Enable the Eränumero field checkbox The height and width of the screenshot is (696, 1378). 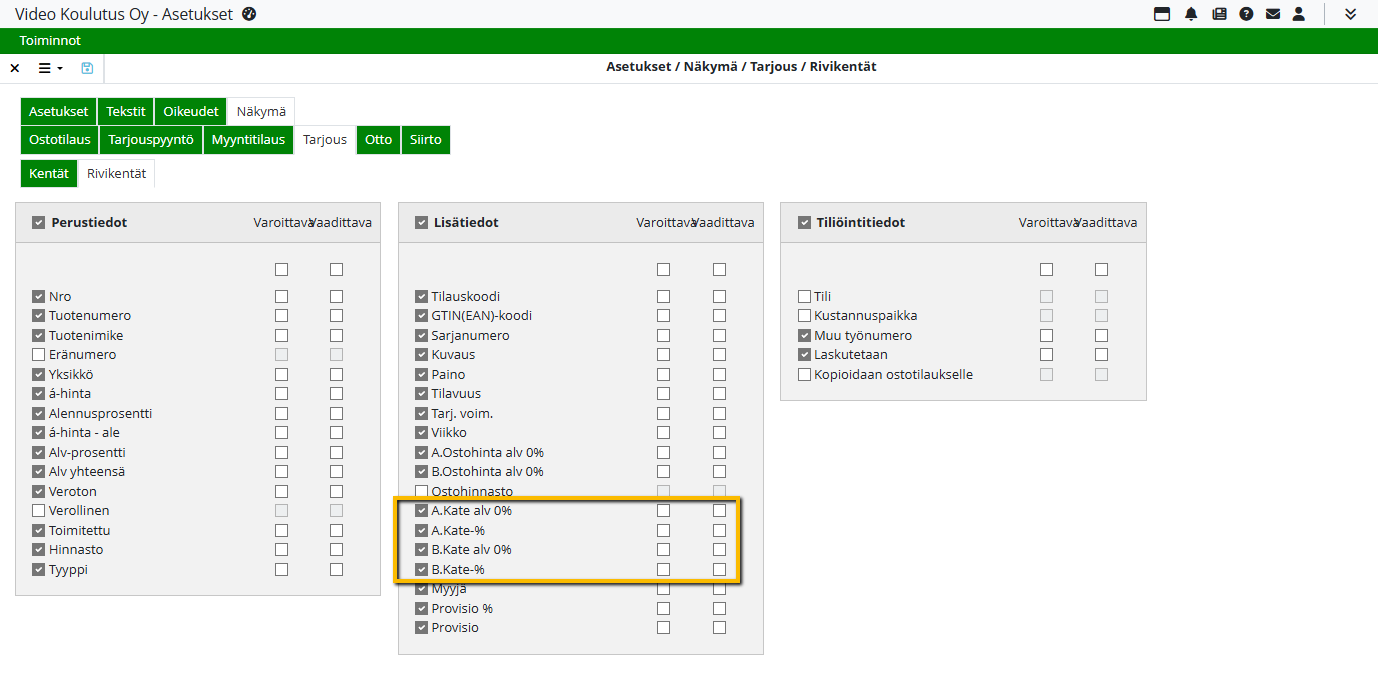[x=38, y=355]
